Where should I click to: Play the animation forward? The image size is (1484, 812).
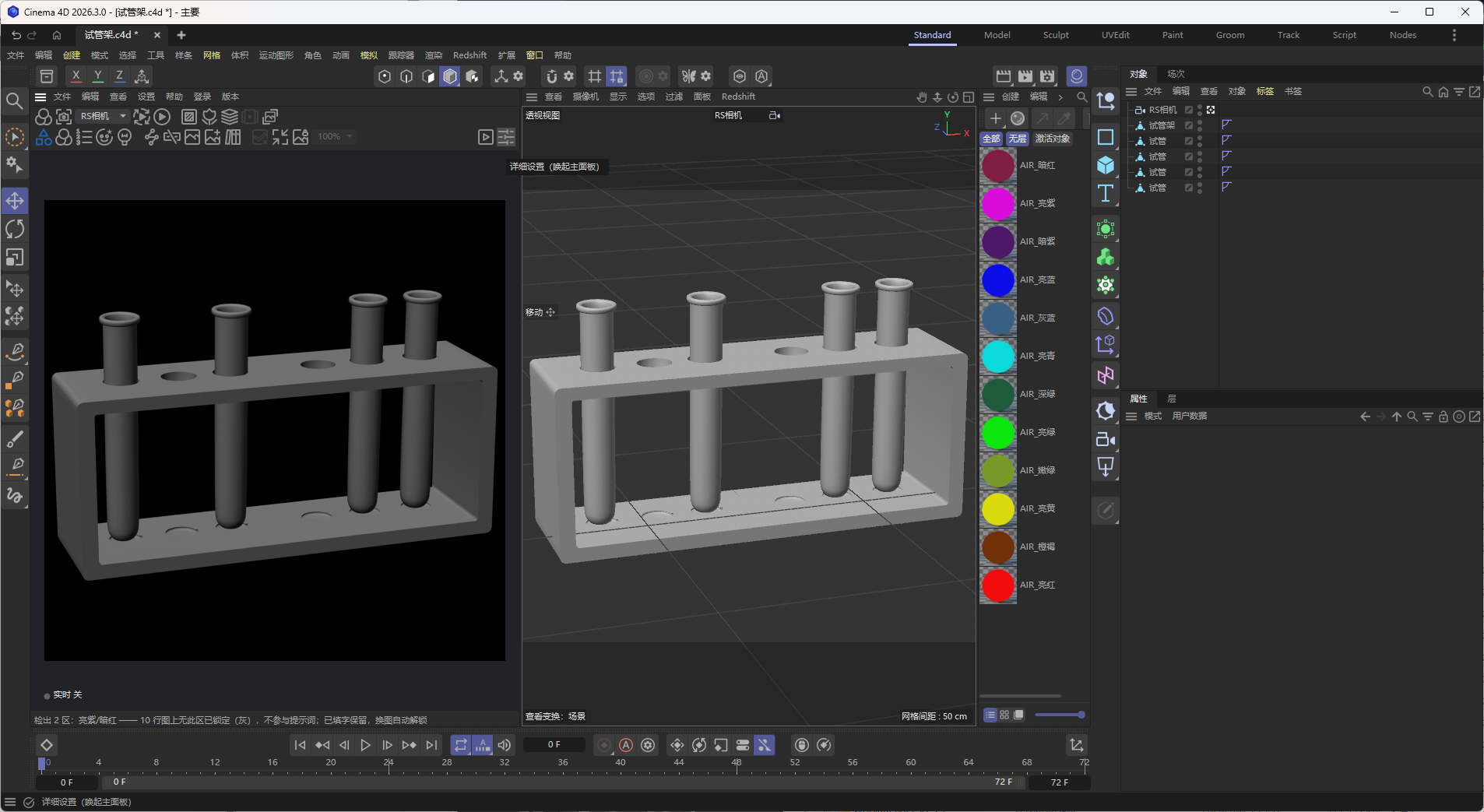pyautogui.click(x=365, y=745)
